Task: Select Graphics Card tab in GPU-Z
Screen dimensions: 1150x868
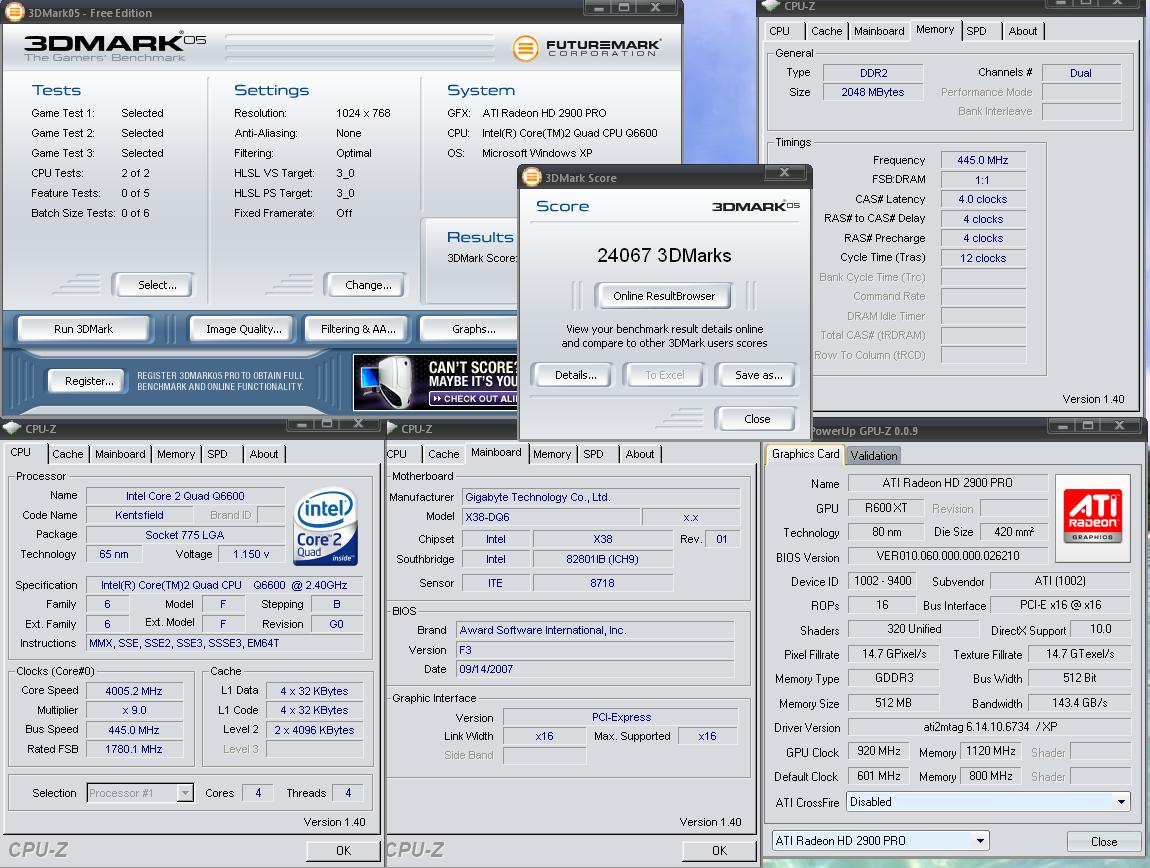Action: tap(805, 454)
